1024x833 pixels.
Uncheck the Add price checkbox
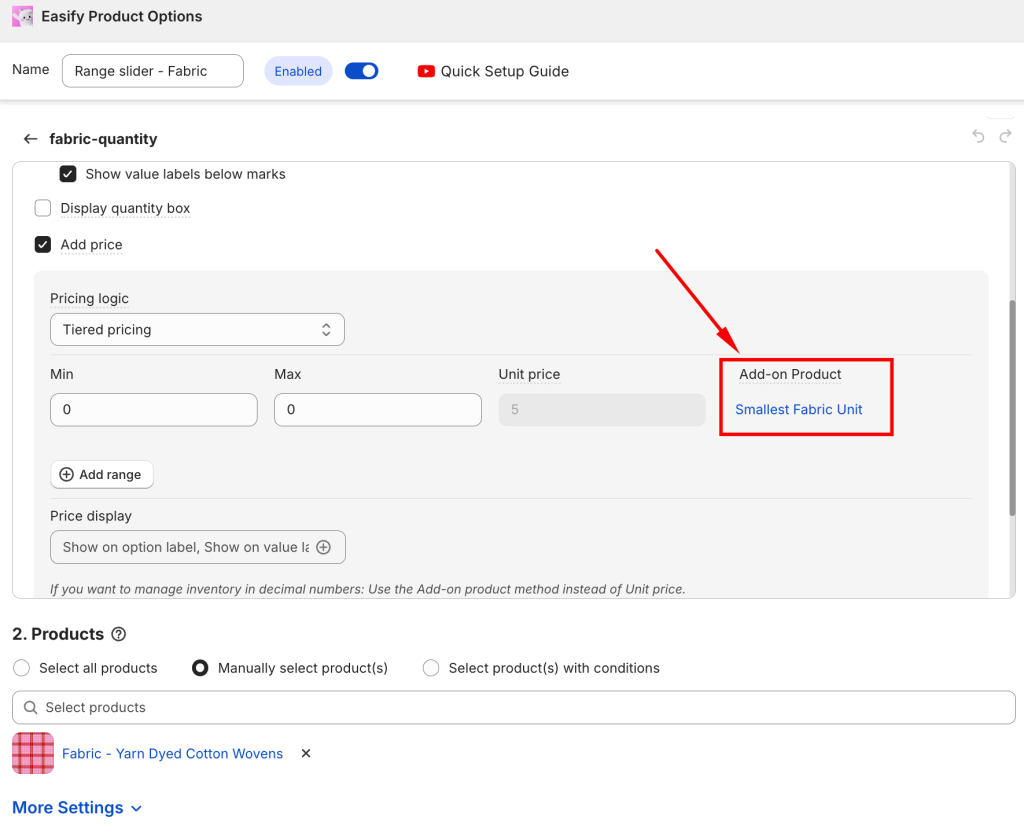[x=43, y=244]
